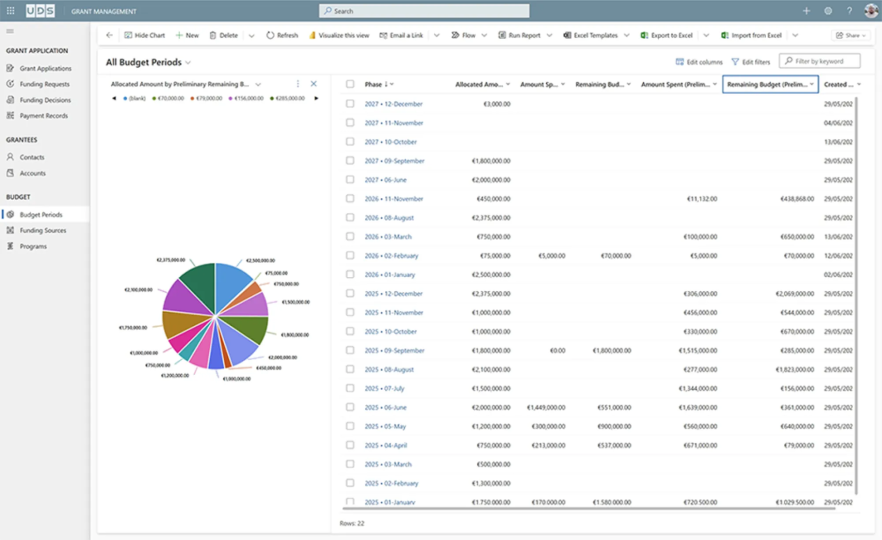
Task: Check the 2025 • 06-June row
Action: coord(350,407)
